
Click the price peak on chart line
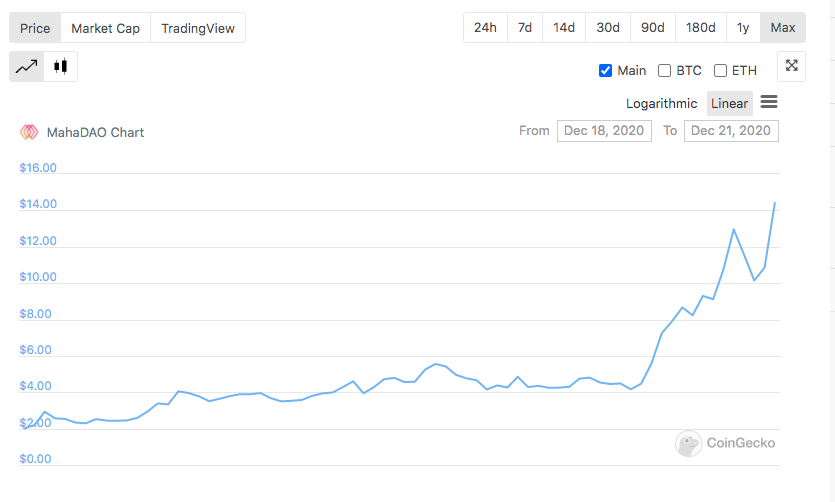pos(774,203)
